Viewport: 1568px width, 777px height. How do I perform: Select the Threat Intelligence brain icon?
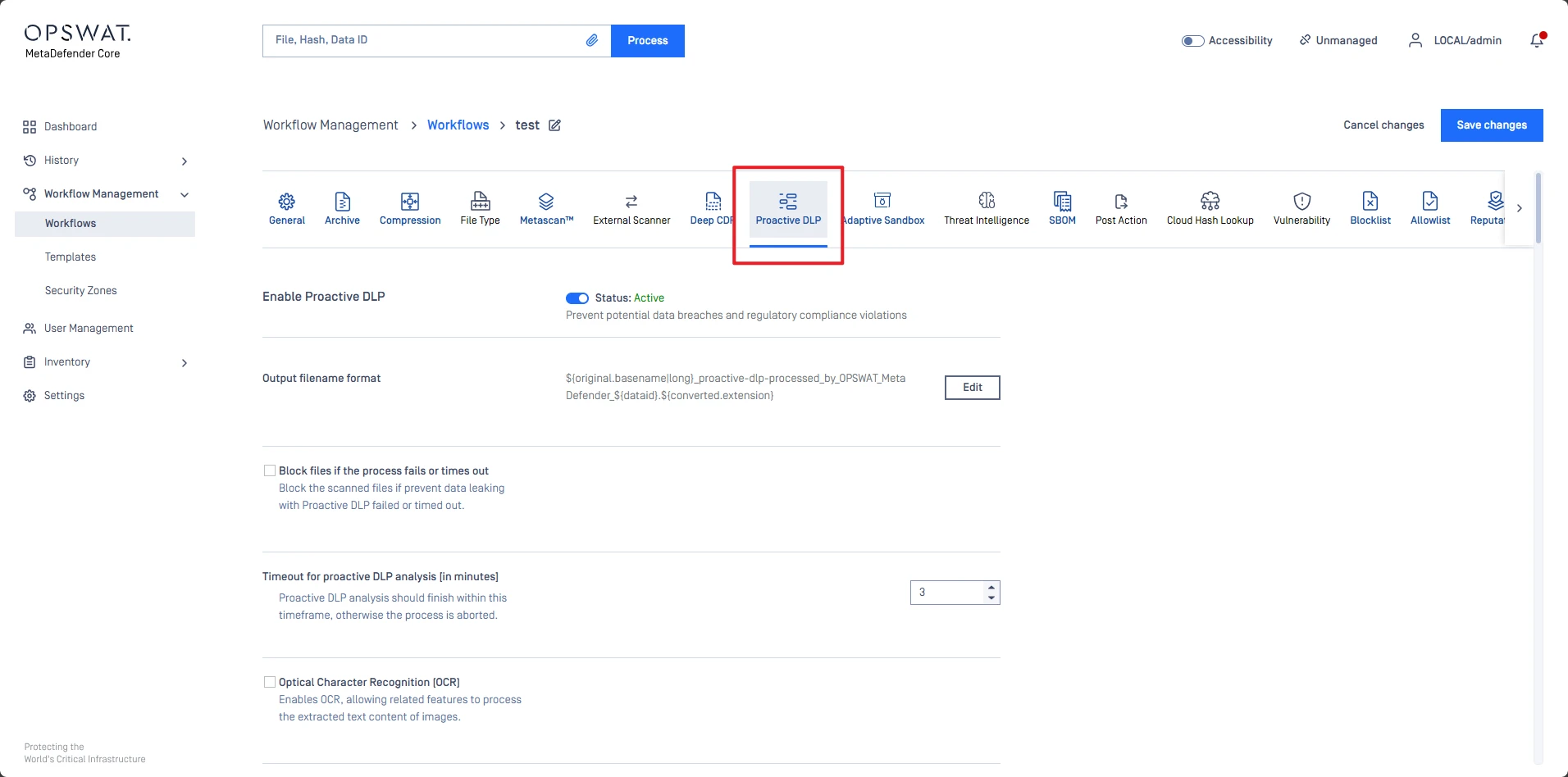987,201
